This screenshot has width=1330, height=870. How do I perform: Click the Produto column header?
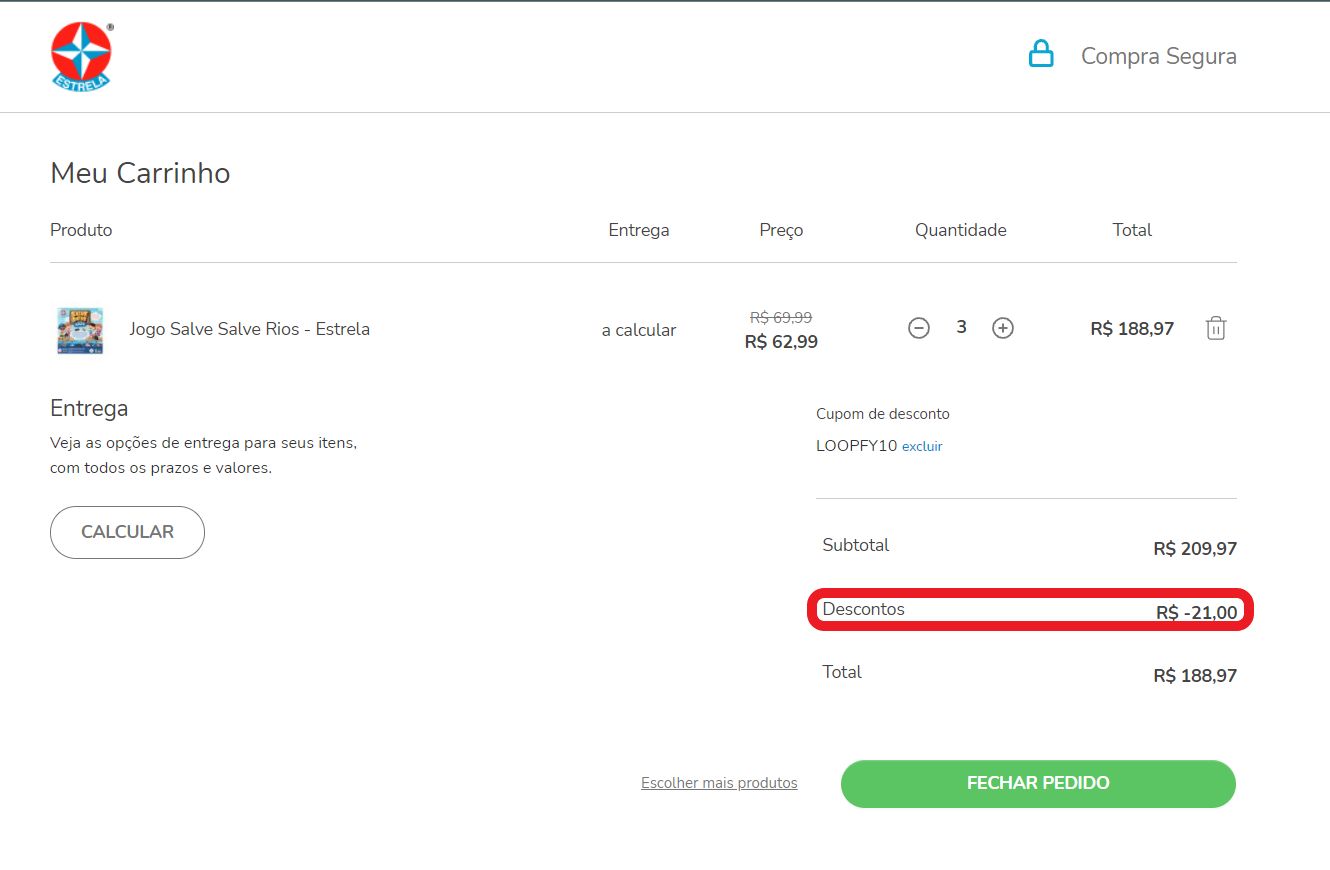[x=81, y=230]
